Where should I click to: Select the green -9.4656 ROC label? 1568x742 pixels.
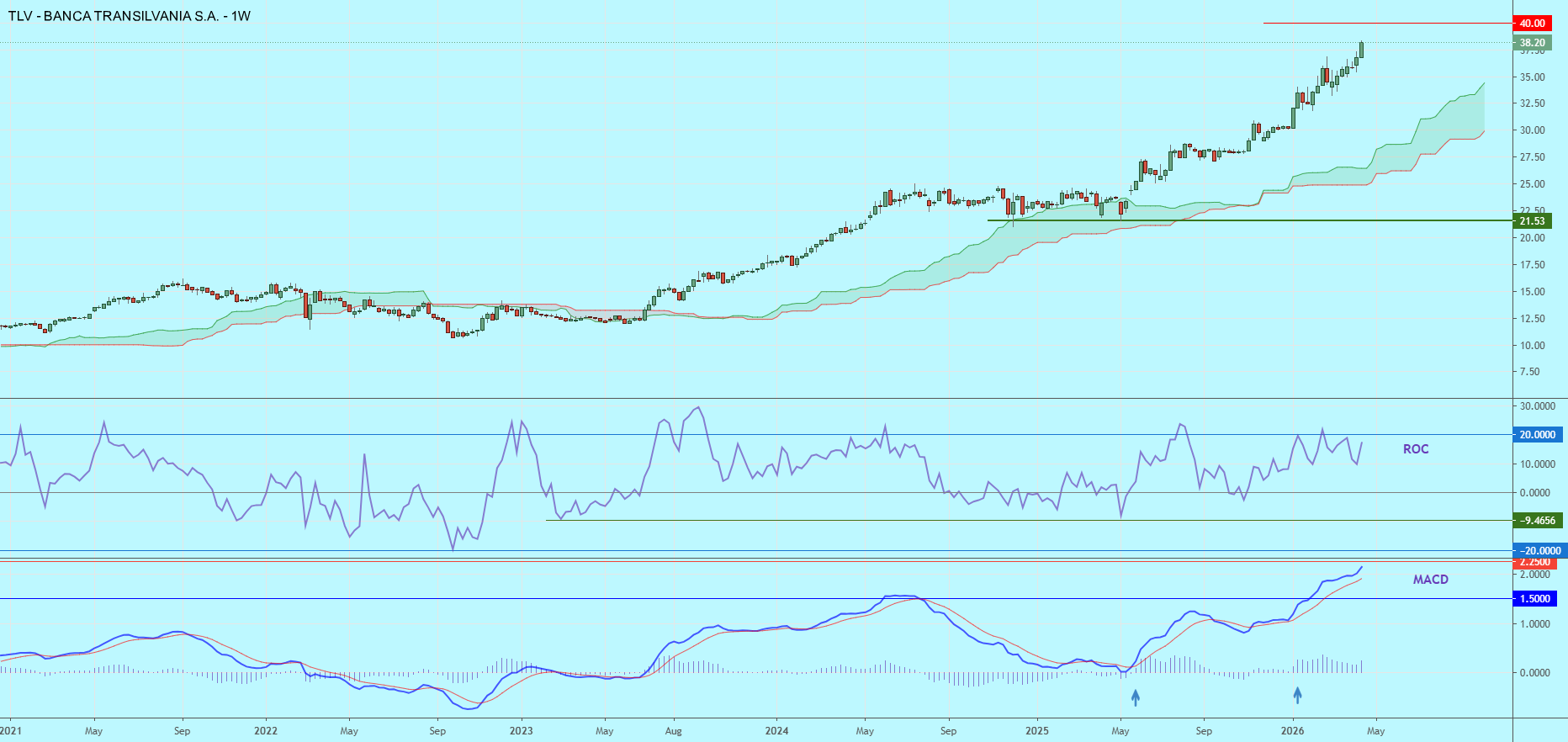(x=1537, y=521)
